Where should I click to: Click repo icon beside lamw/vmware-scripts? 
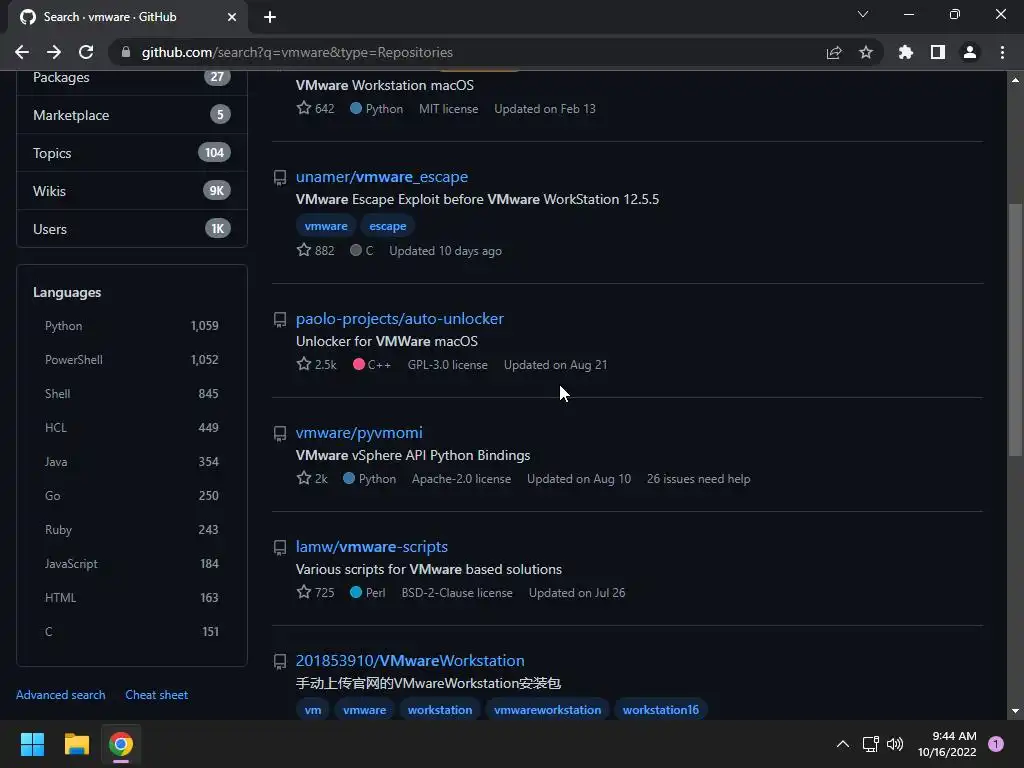(x=280, y=547)
